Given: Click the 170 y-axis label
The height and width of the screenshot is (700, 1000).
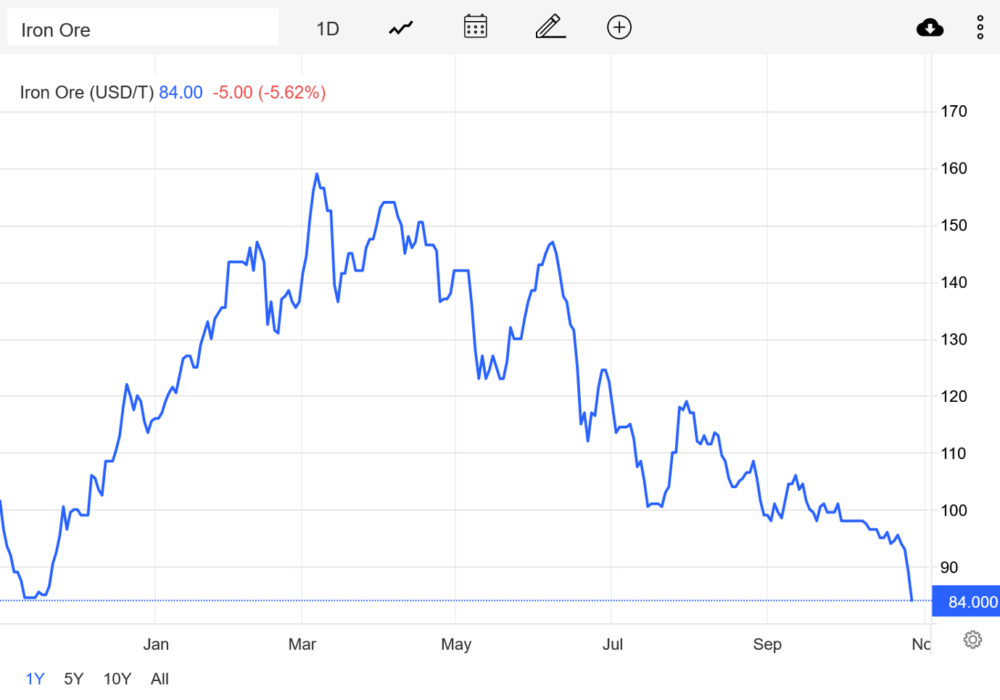Looking at the screenshot, I should pos(953,112).
